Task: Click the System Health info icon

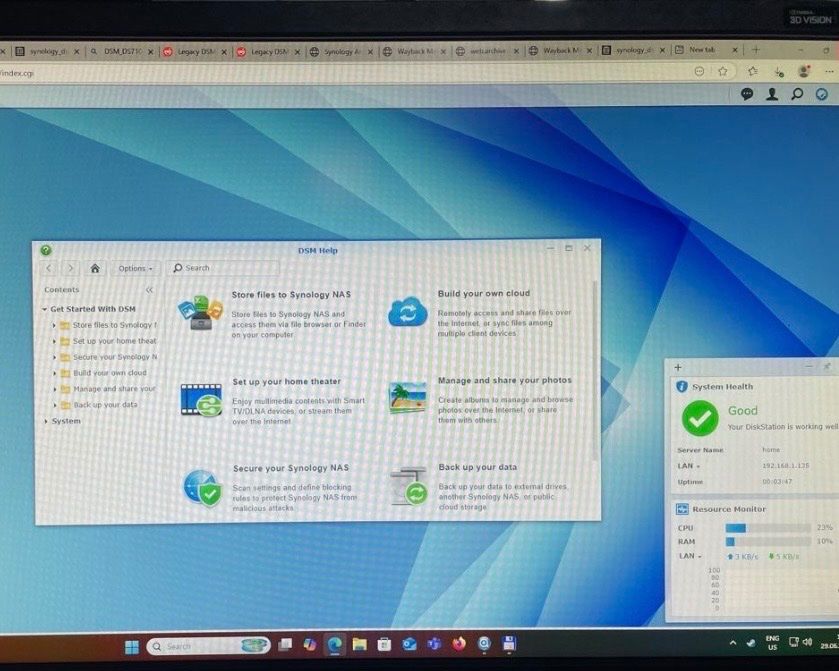Action: point(682,386)
